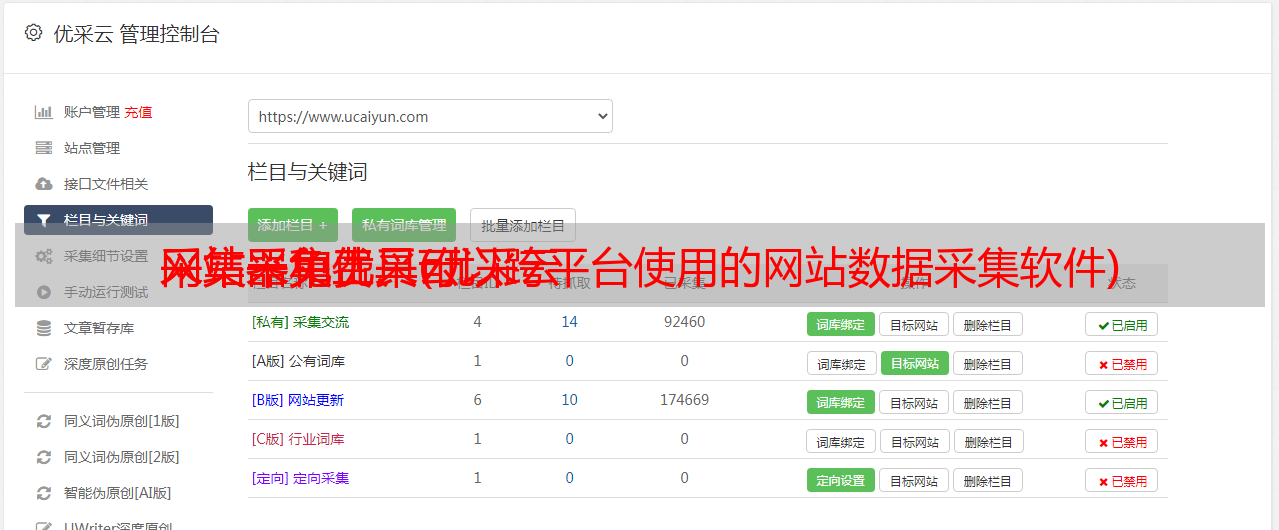Image resolution: width=1279 pixels, height=530 pixels.
Task: Click the 92460 collected count cell
Action: coord(684,322)
